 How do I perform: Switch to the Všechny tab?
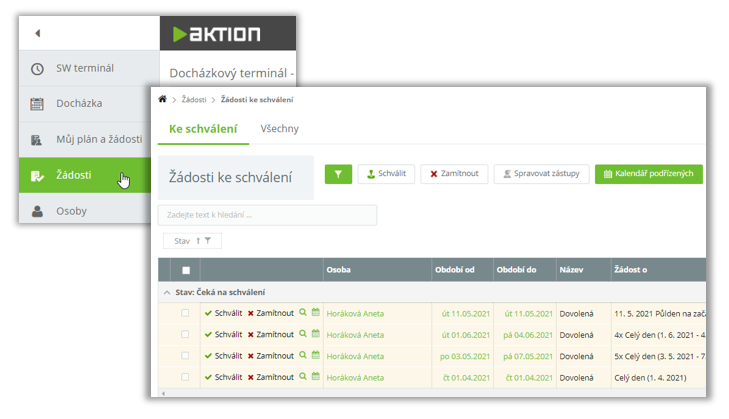pos(279,129)
